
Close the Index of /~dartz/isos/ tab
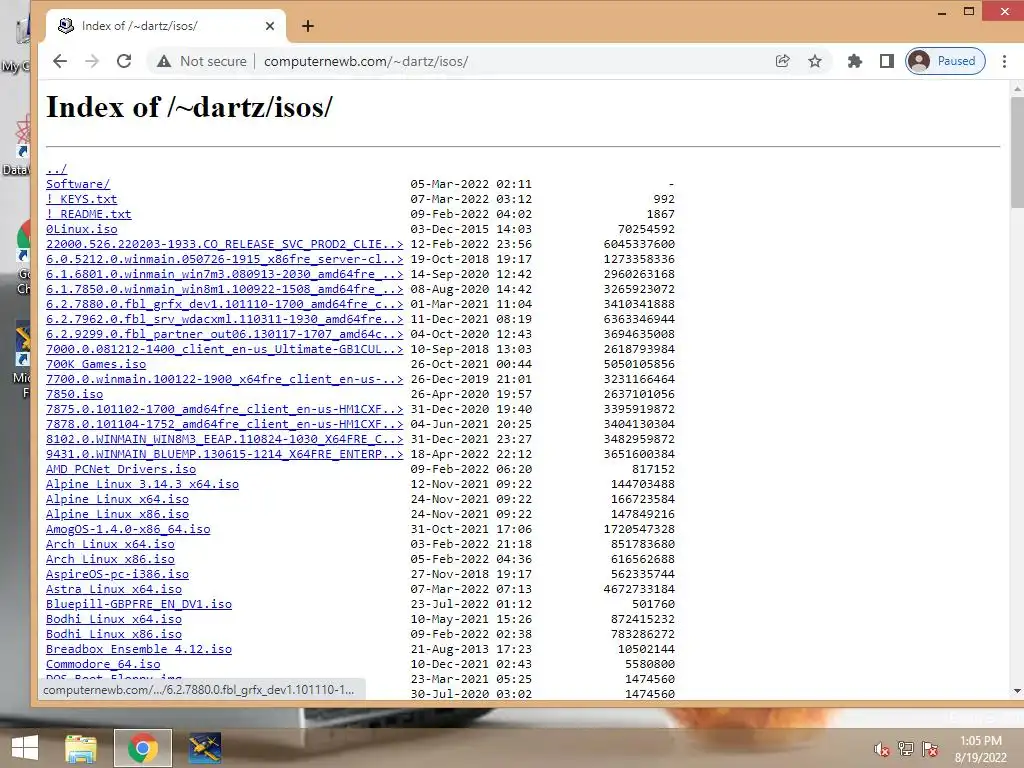(x=270, y=26)
